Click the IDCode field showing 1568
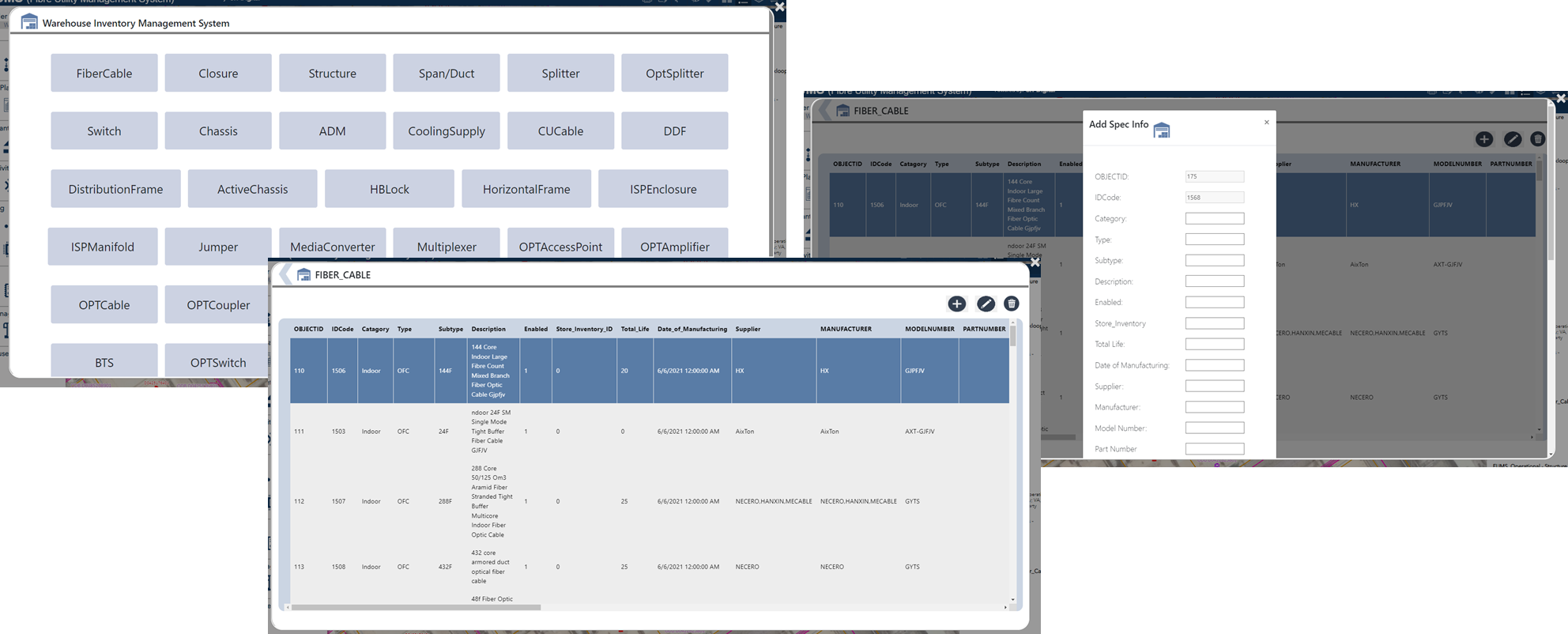This screenshot has height=634, width=1568. click(x=1215, y=198)
